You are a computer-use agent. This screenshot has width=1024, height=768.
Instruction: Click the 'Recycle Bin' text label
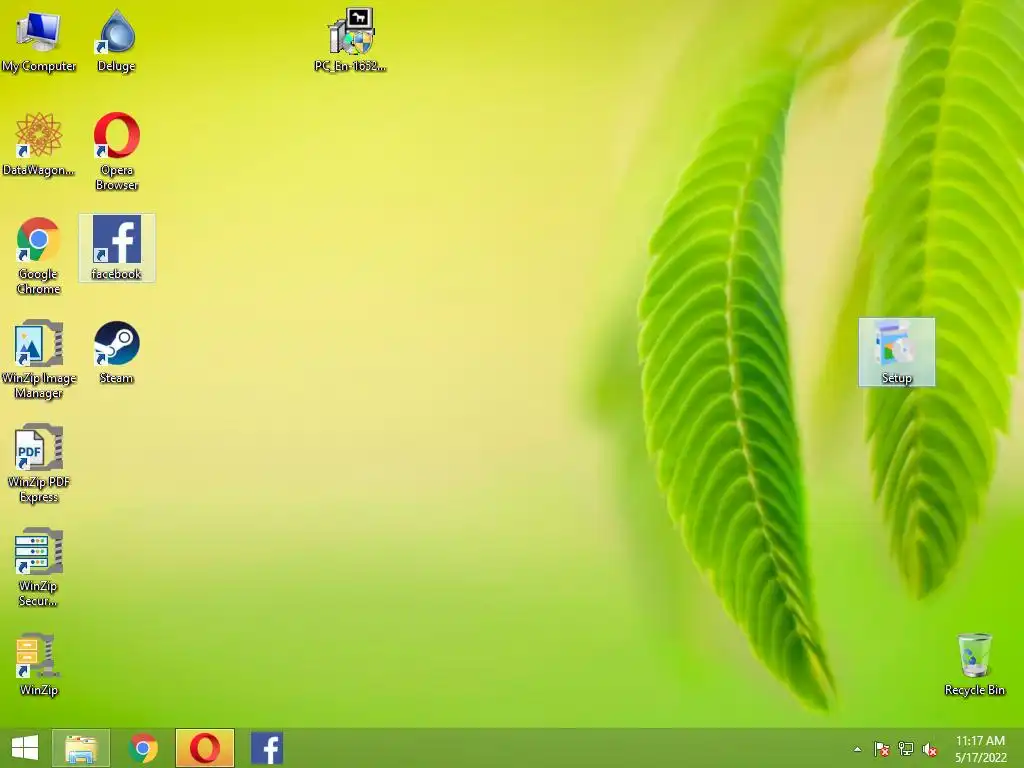point(974,690)
